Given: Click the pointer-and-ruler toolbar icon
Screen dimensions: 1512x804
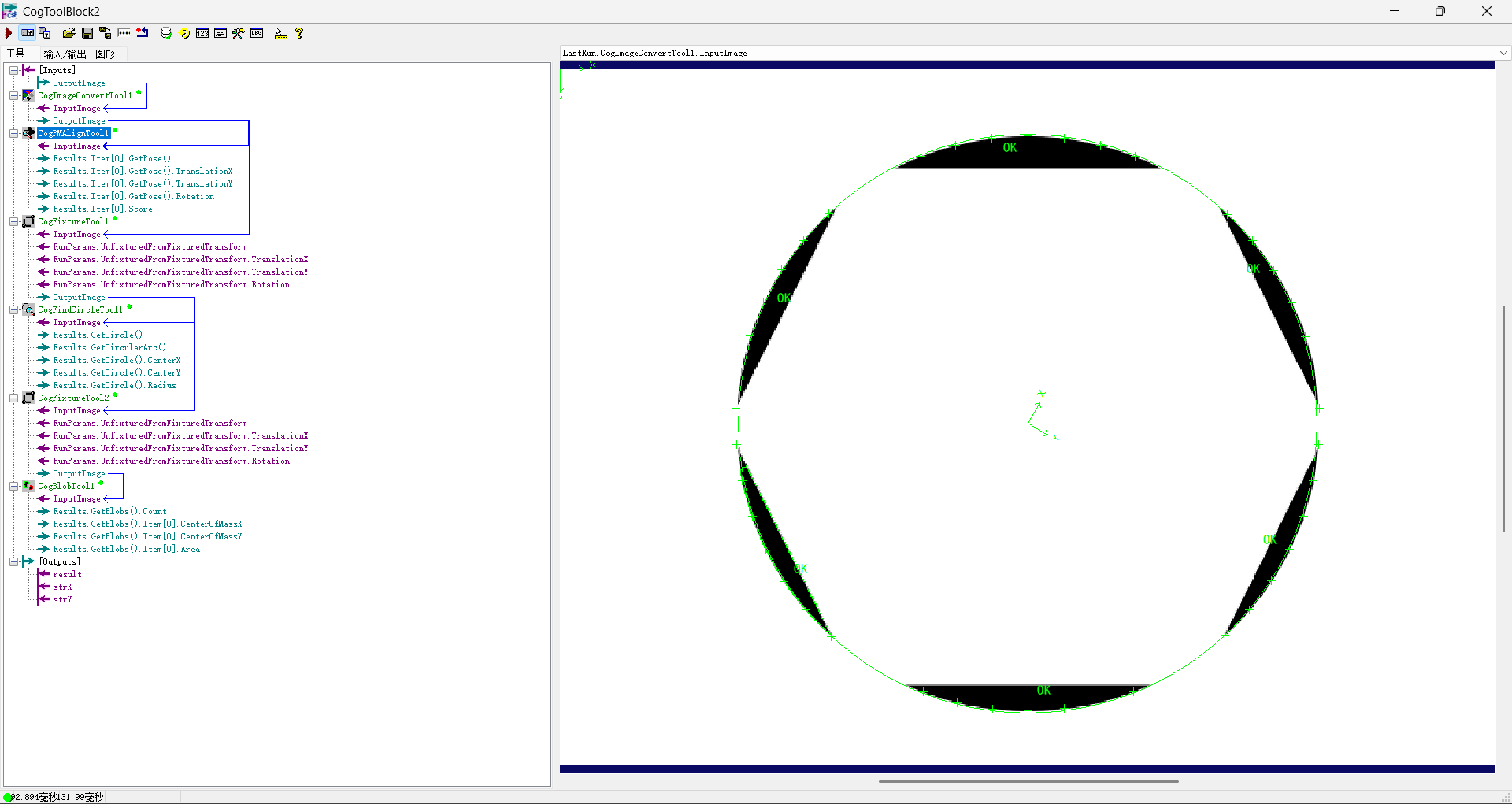Looking at the screenshot, I should tap(280, 33).
